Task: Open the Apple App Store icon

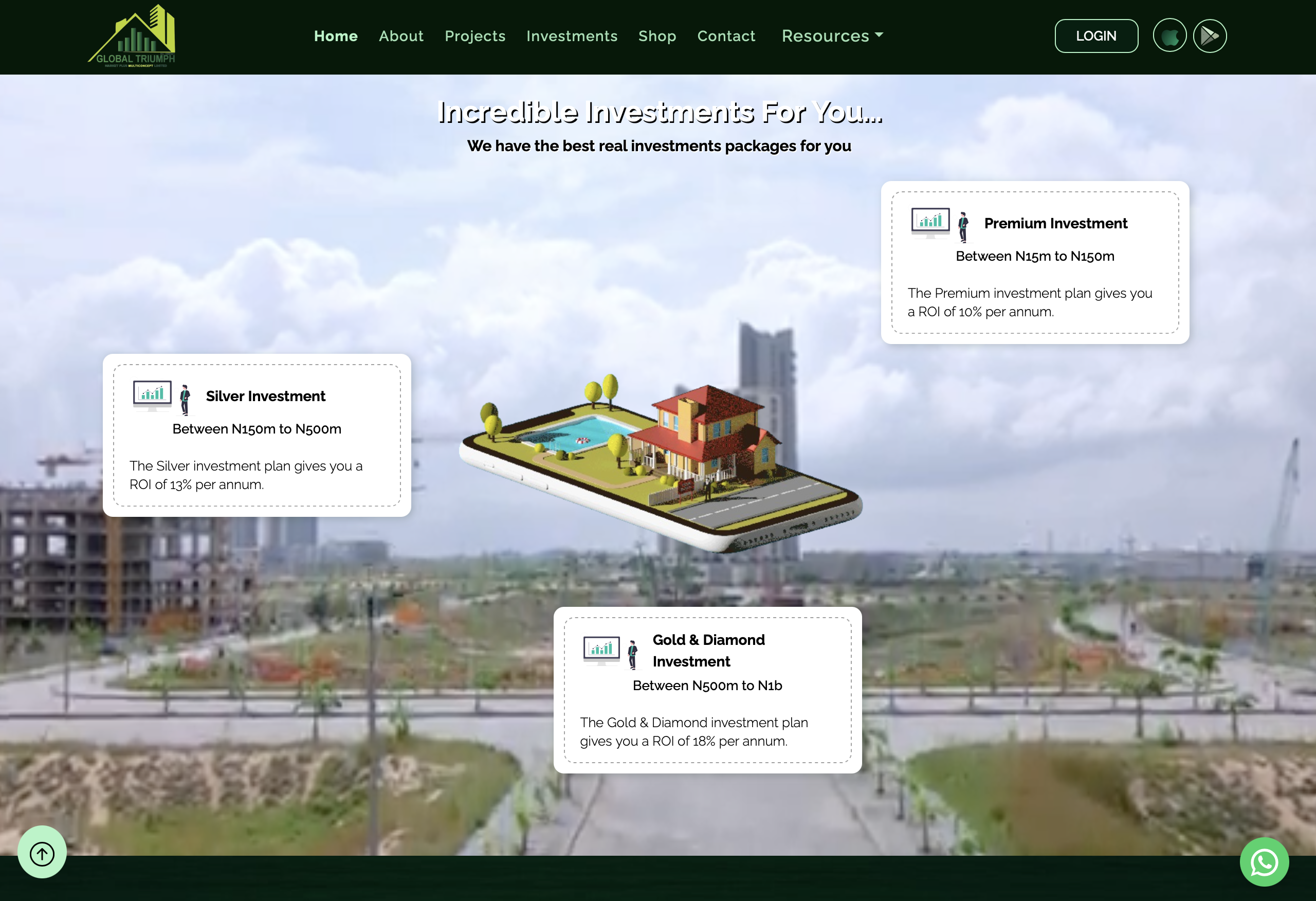Action: coord(1169,37)
